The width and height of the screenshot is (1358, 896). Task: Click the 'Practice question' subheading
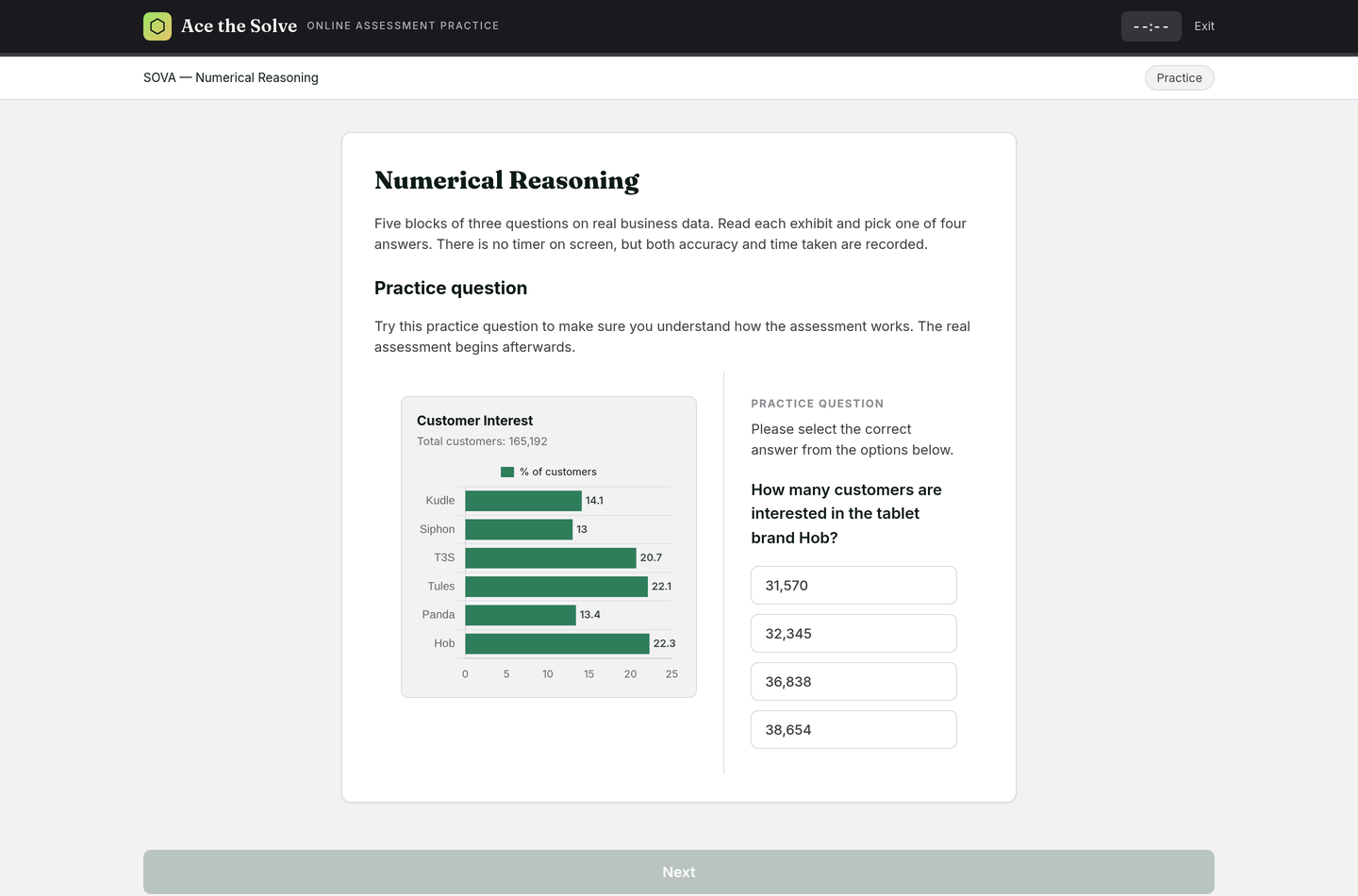click(x=451, y=289)
